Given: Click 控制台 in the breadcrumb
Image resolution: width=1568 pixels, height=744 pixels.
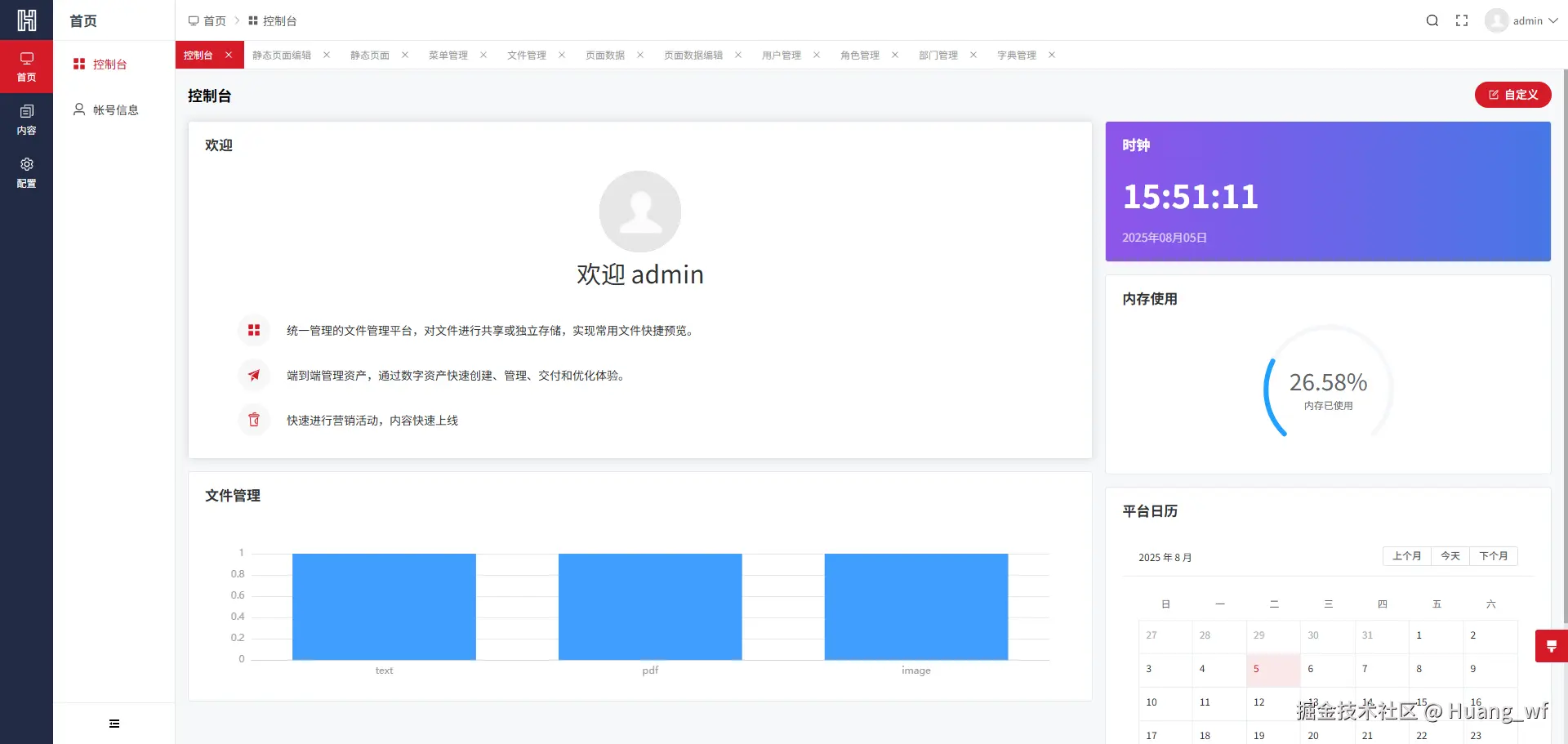Looking at the screenshot, I should 273,20.
